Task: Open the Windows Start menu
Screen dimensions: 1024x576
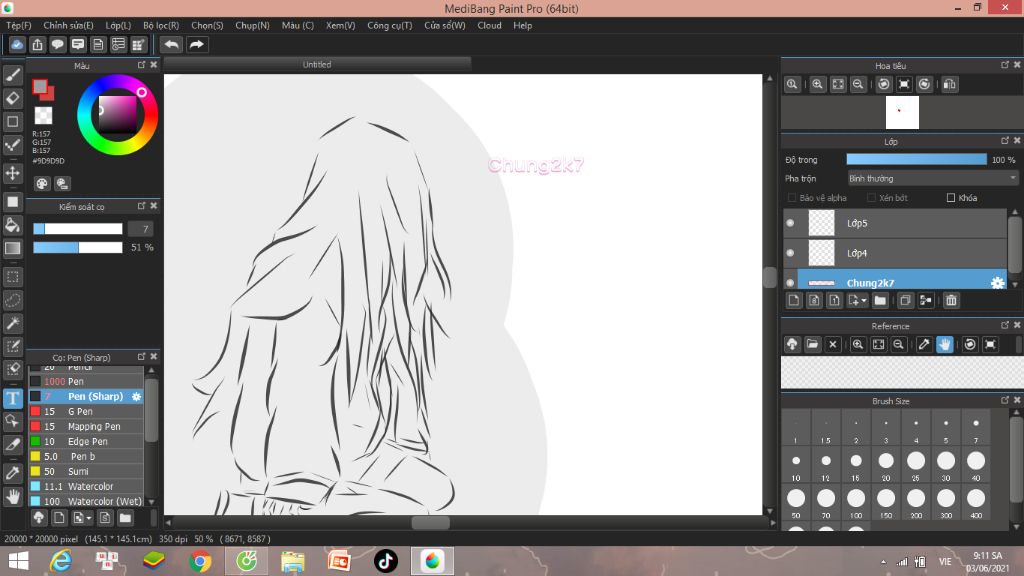Action: pos(18,561)
